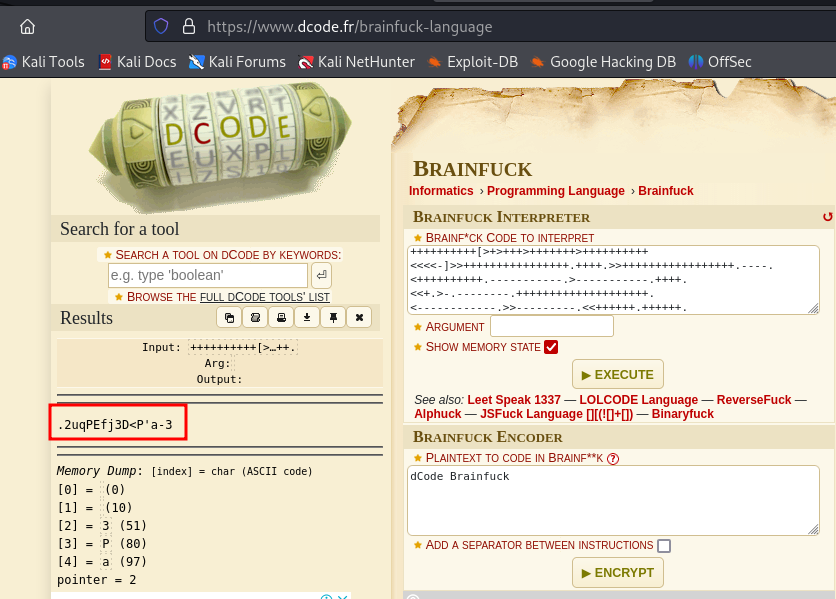Click the second Results toolbar icon
This screenshot has height=599, width=836.
[x=255, y=318]
